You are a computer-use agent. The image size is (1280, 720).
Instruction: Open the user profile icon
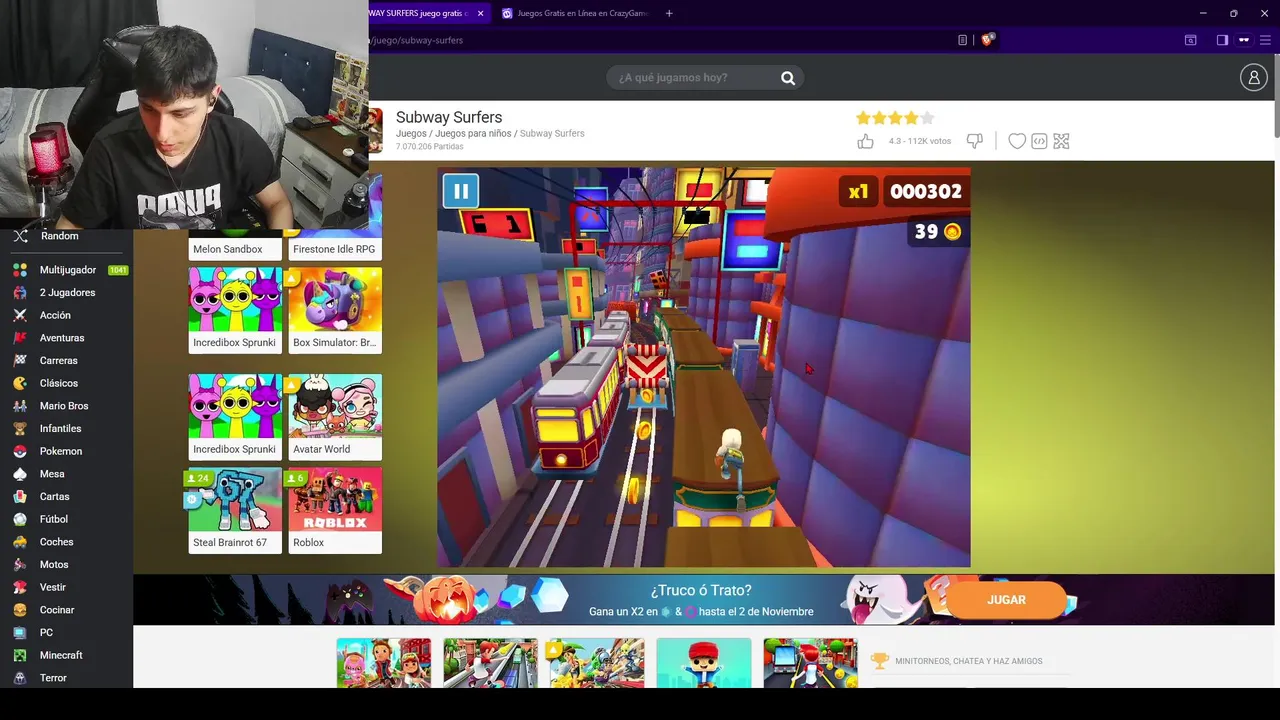(1253, 77)
